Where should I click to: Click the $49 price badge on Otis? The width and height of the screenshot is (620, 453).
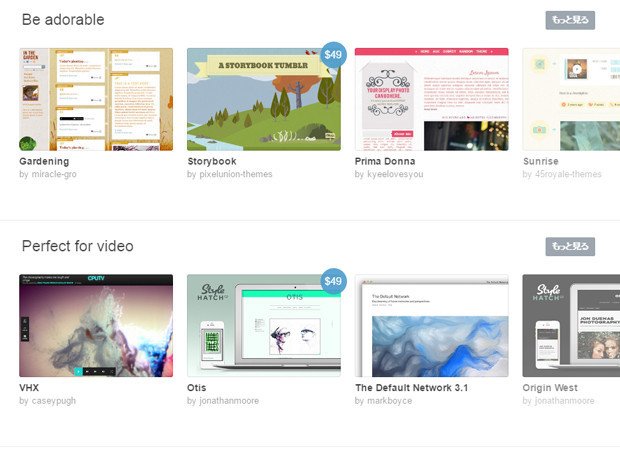(333, 281)
